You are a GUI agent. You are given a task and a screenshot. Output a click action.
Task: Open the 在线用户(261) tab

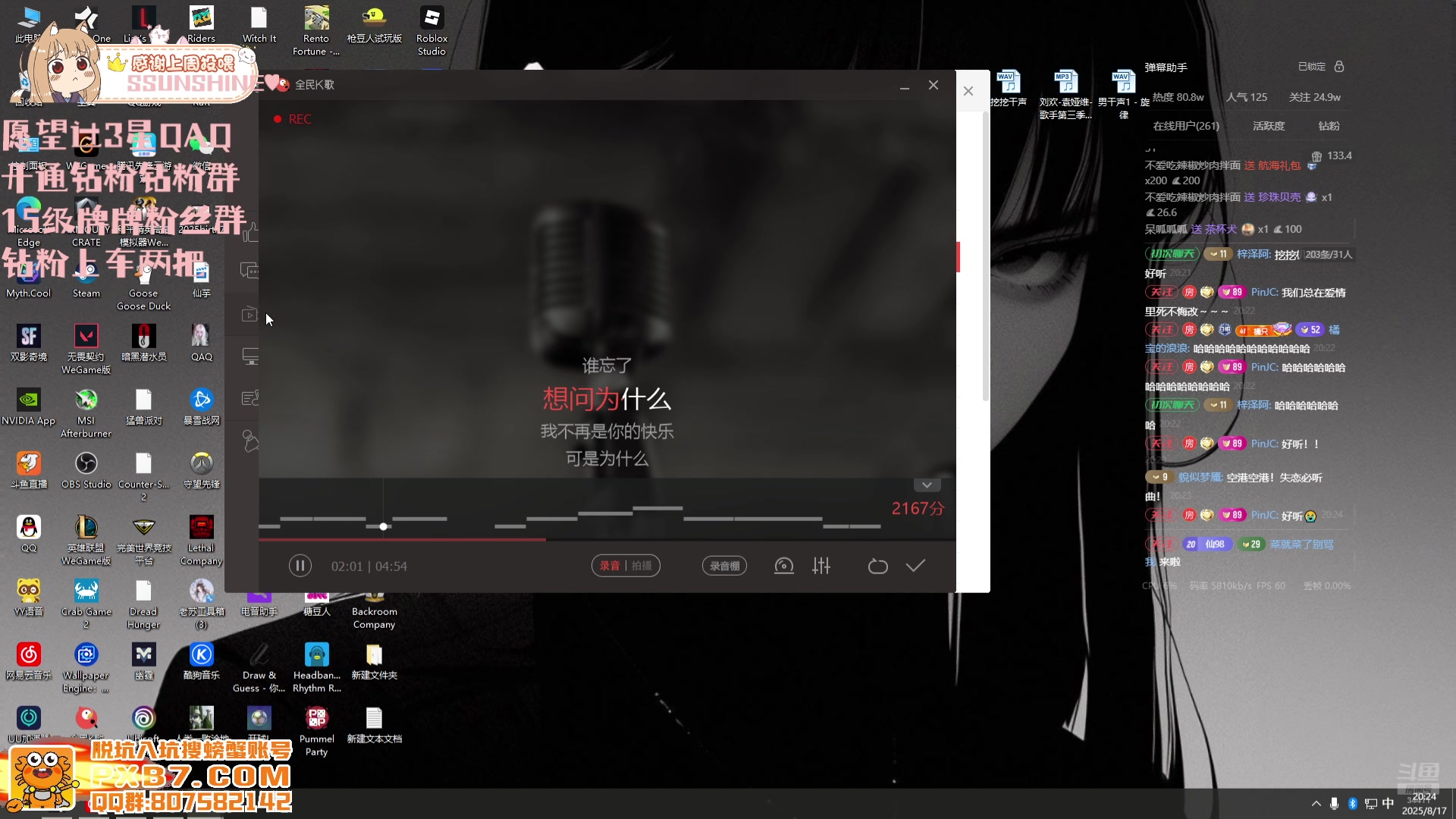1186,126
